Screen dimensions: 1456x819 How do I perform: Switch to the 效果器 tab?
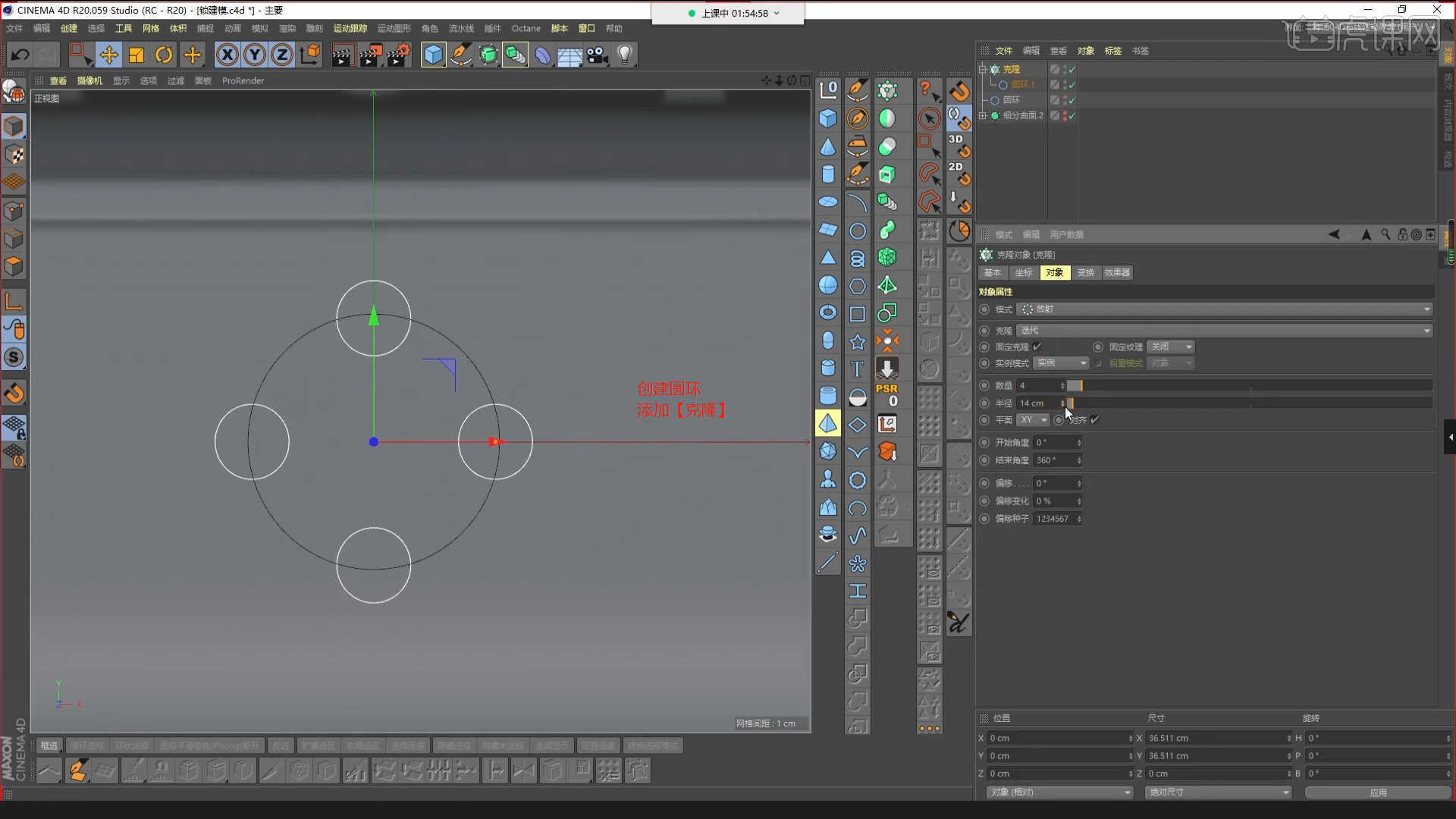click(1117, 272)
